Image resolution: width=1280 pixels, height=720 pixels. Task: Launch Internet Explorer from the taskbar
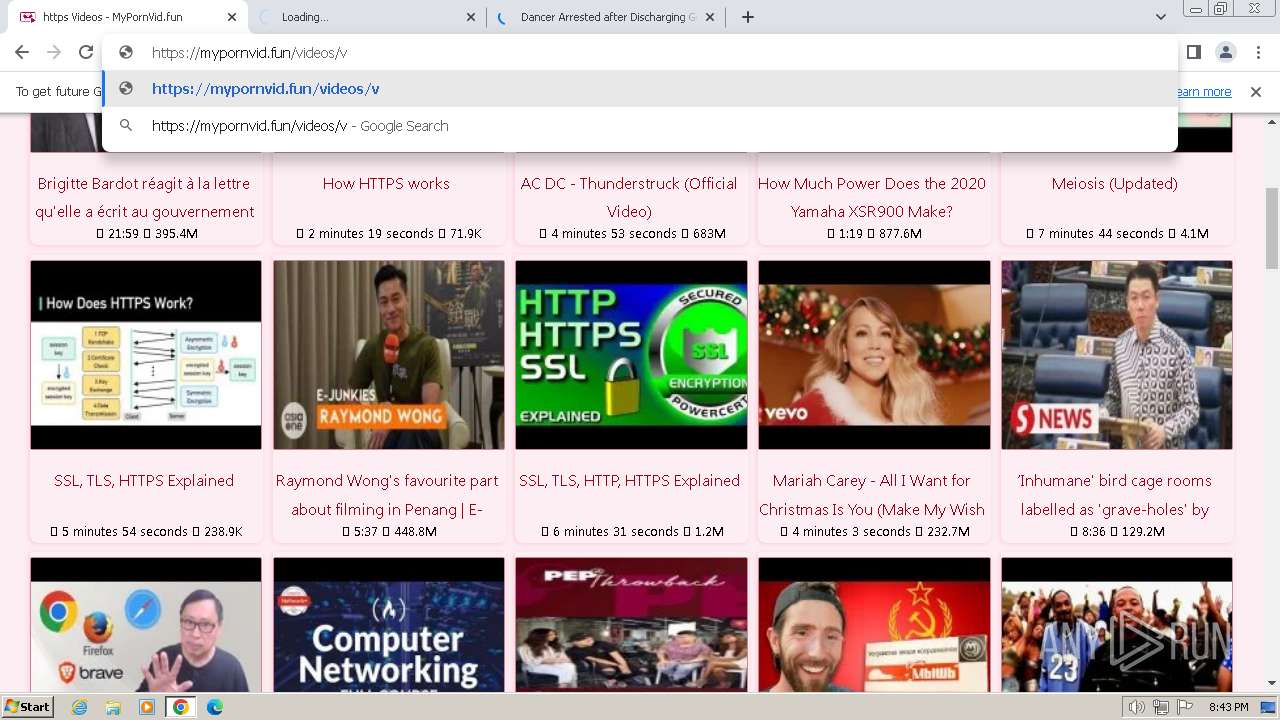80,707
